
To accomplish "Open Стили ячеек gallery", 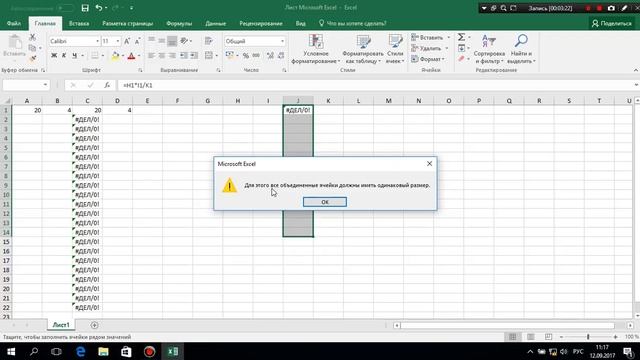I will 395,49.
